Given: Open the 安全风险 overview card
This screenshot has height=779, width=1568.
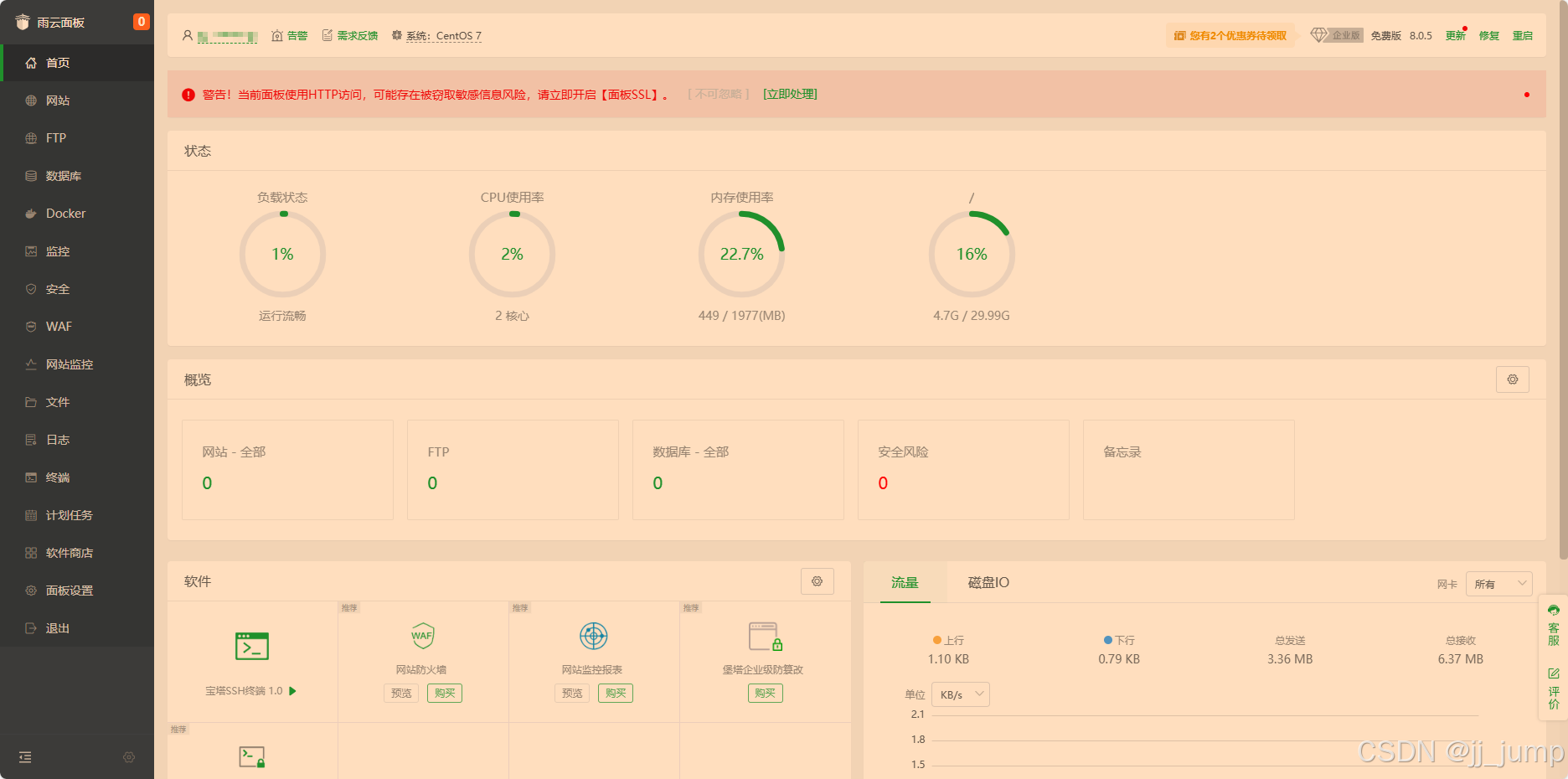Looking at the screenshot, I should pos(963,470).
